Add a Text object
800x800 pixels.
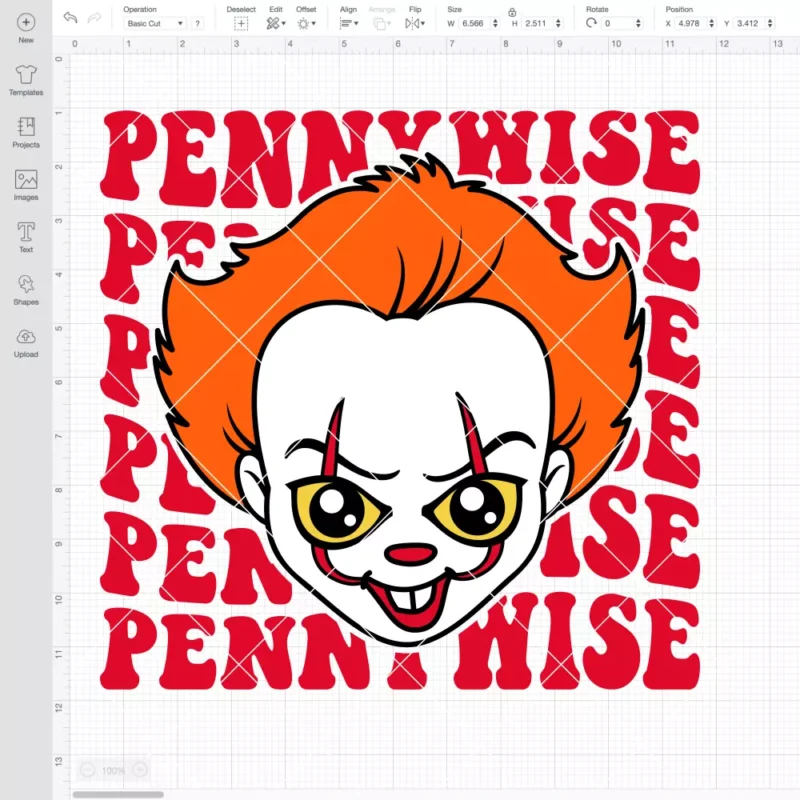coord(26,237)
